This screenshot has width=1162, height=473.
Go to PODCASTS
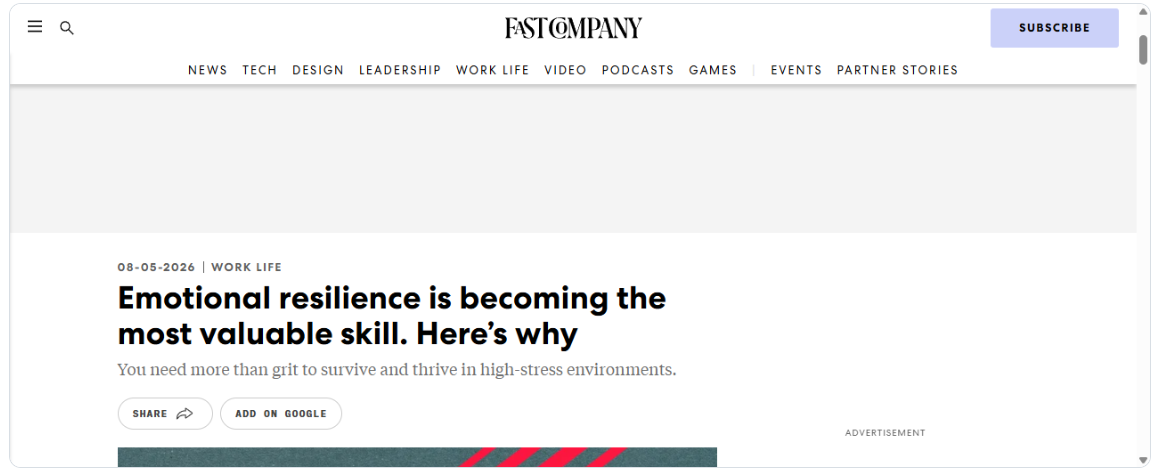(x=638, y=70)
